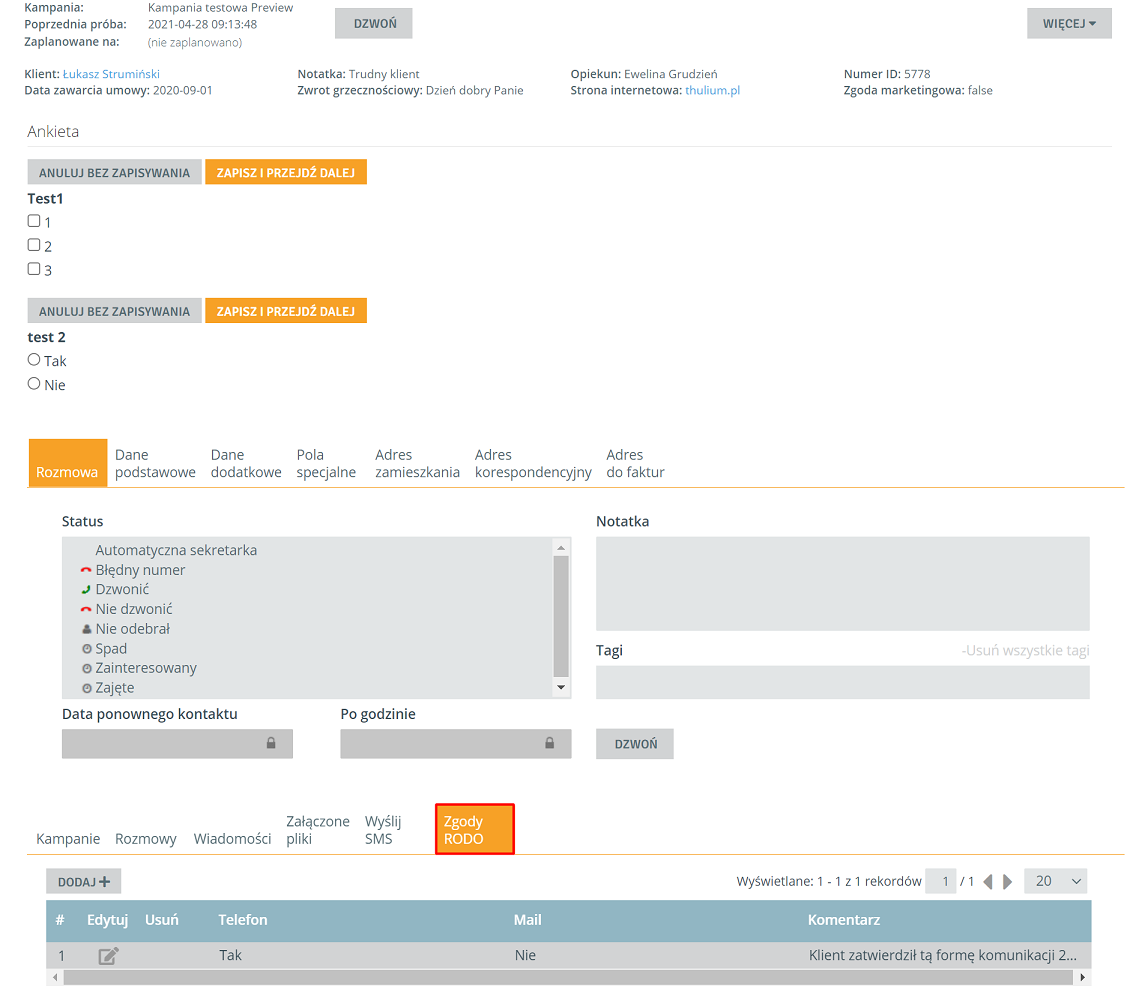Click the lock icon in Po godzinie field
This screenshot has width=1142, height=992.
550,743
